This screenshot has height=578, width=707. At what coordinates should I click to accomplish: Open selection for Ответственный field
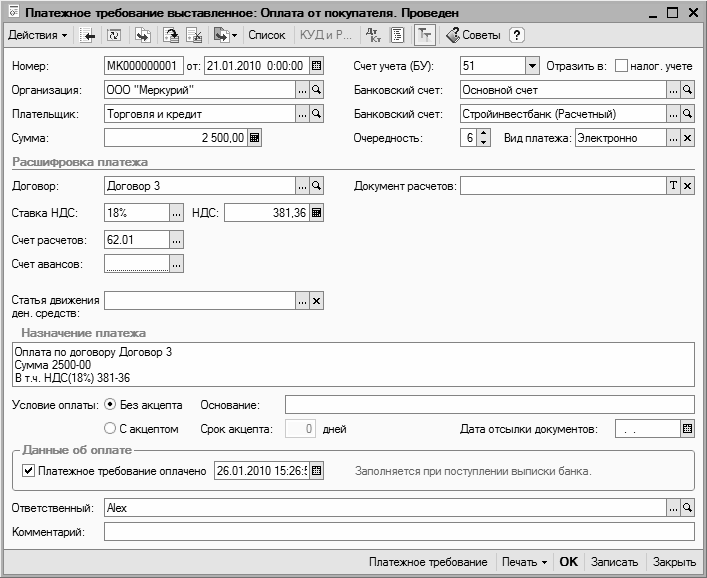tap(673, 508)
